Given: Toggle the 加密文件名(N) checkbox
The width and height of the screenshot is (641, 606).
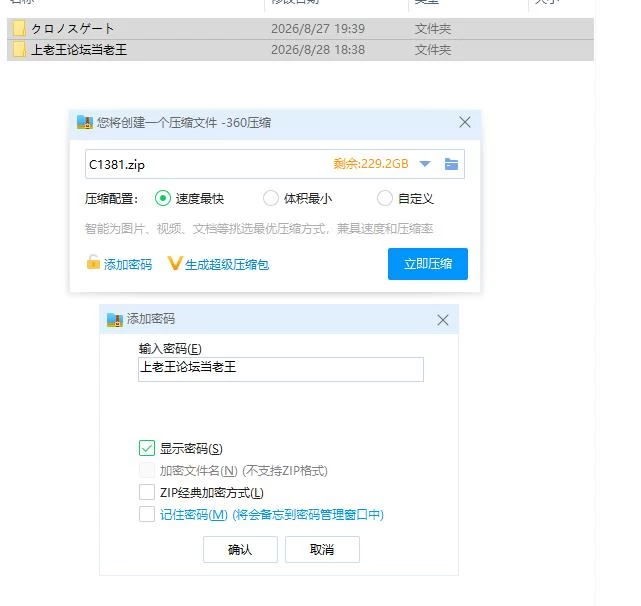Looking at the screenshot, I should click(x=147, y=470).
